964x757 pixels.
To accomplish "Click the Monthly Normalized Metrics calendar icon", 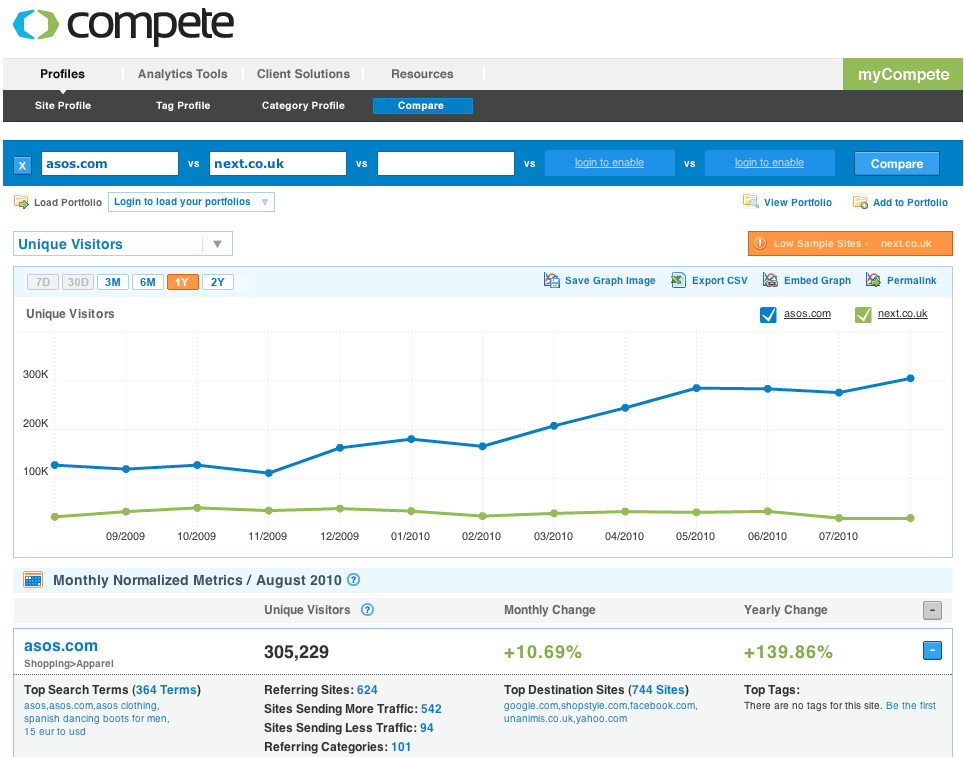I will 33,580.
